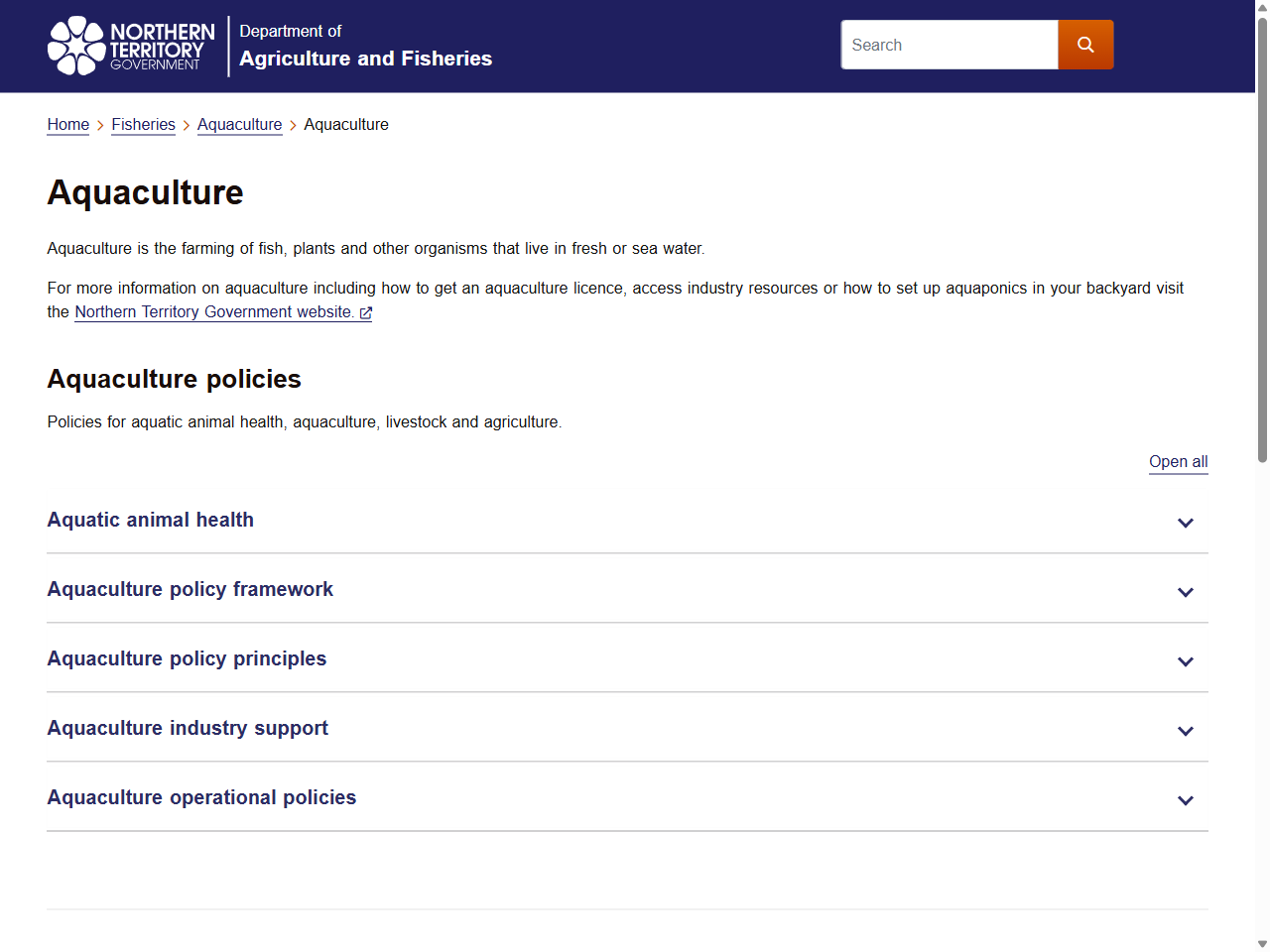The image size is (1270, 952).
Task: Click the chevron on Aquaculture industry support
Action: click(x=1186, y=731)
